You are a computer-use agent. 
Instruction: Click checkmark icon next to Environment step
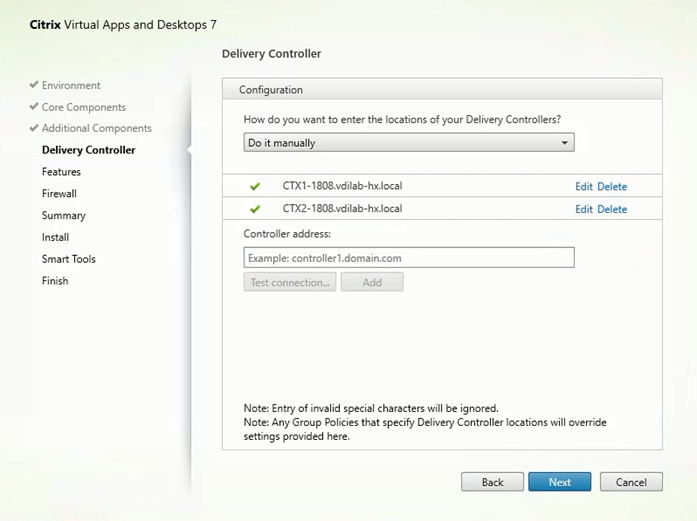tap(34, 86)
